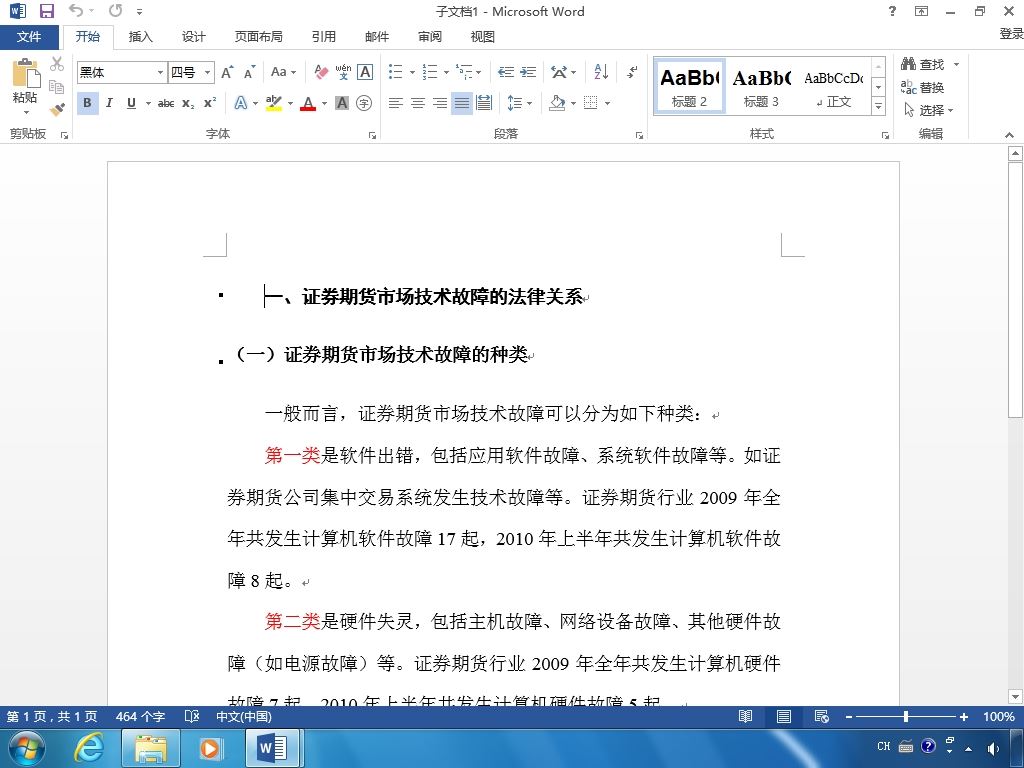Open Word Help question mark
The image size is (1024, 768).
pyautogui.click(x=892, y=11)
